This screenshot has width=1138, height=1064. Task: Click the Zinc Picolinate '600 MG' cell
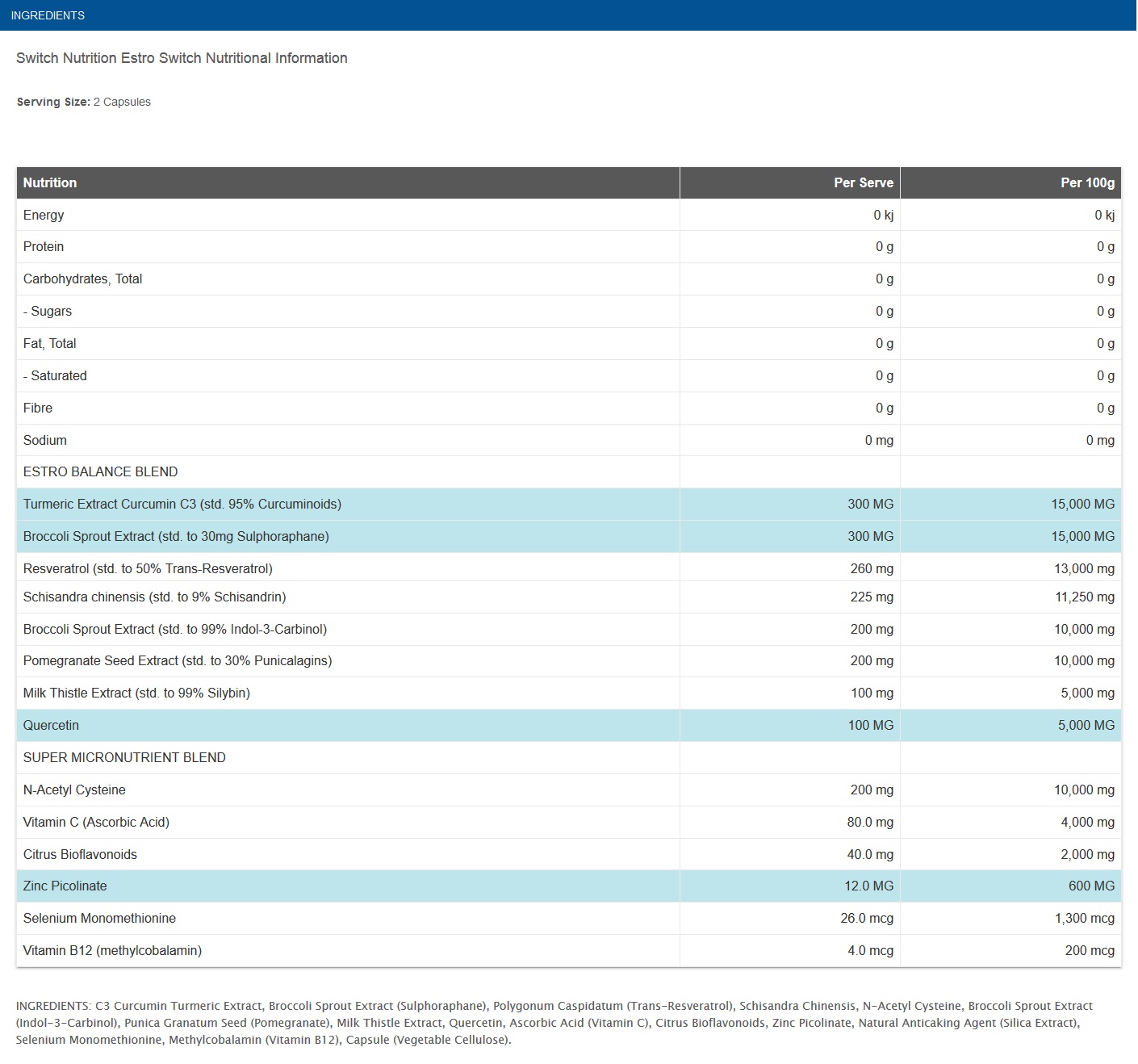(x=1010, y=886)
